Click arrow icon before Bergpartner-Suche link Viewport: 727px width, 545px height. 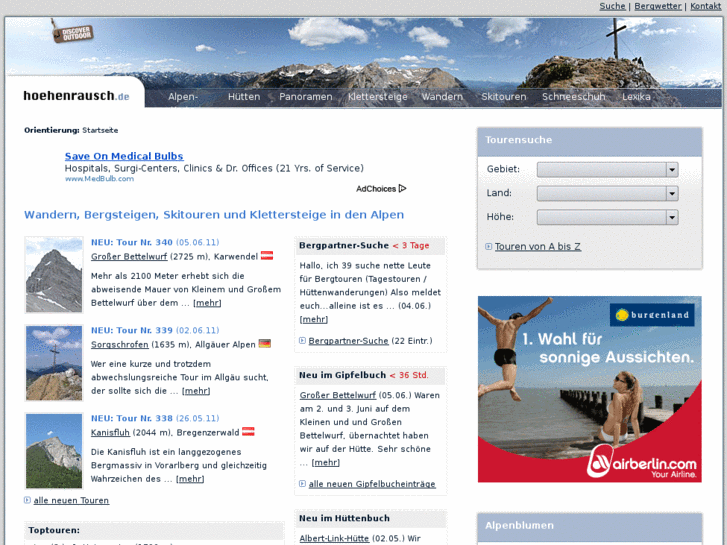tap(302, 340)
